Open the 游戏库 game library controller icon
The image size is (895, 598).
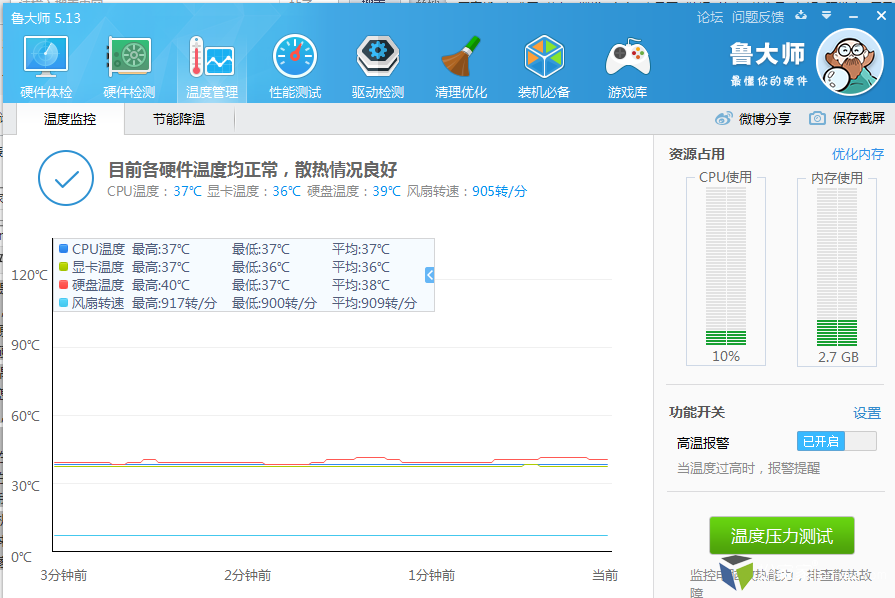click(627, 66)
